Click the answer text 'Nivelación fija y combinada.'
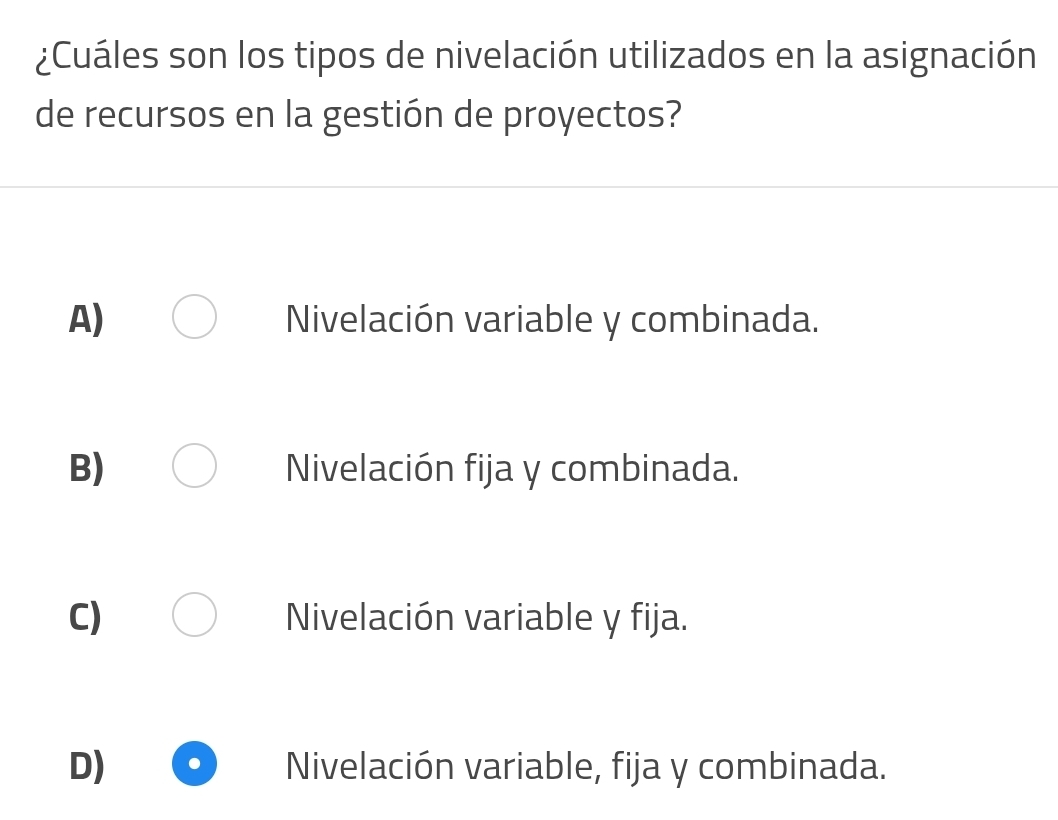 pos(512,468)
